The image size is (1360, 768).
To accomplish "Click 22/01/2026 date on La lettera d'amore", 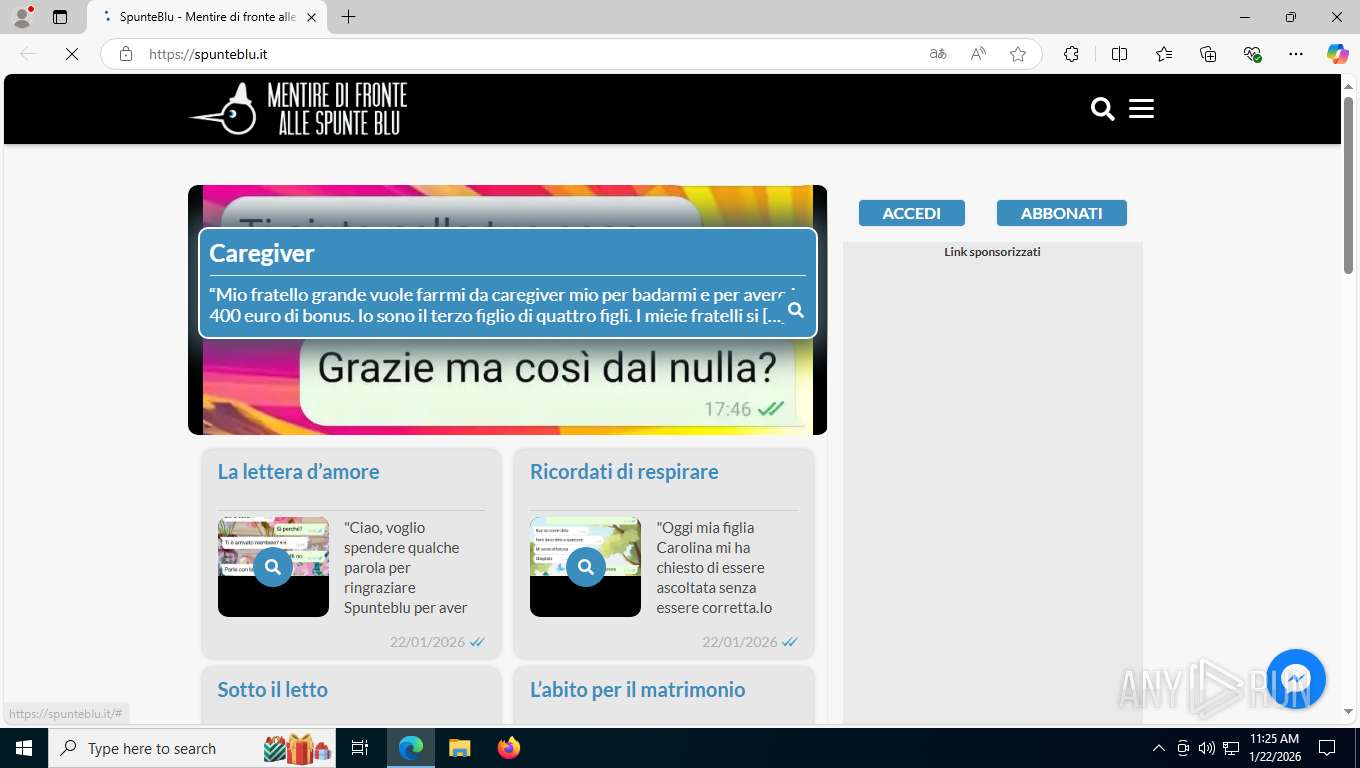I will (x=427, y=642).
